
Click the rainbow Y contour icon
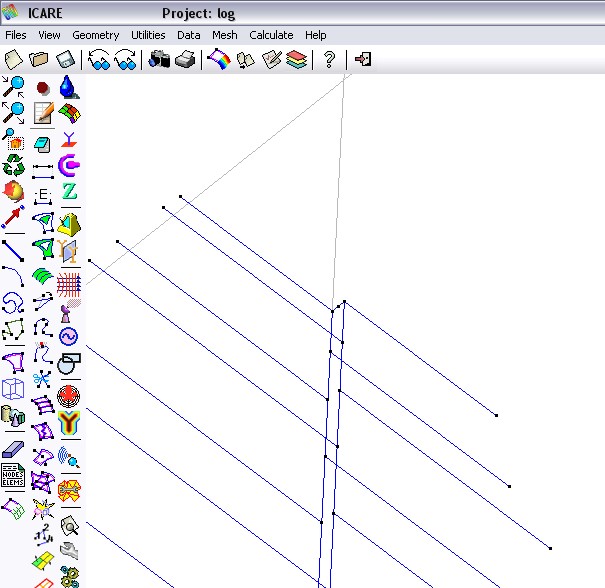[69, 422]
